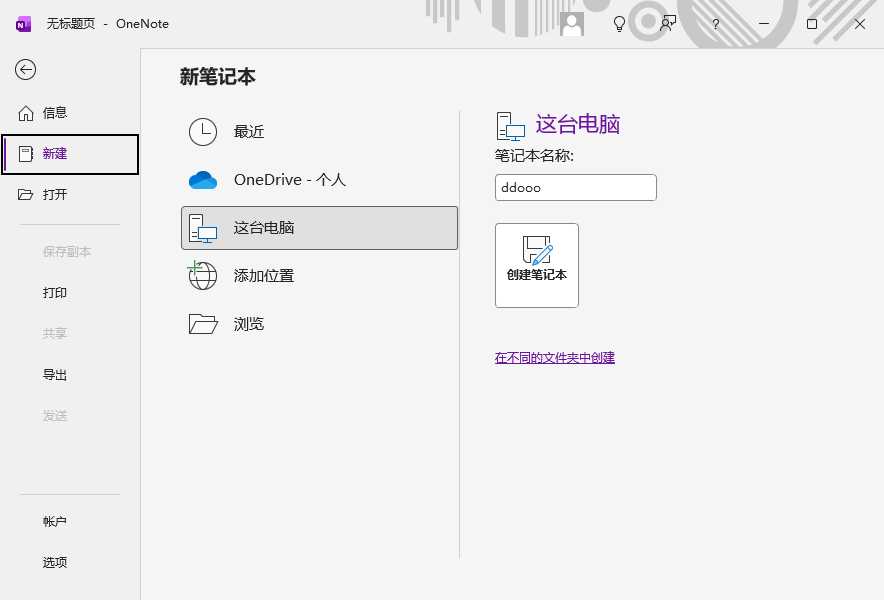Click 创建笔记本 button

pos(537,266)
